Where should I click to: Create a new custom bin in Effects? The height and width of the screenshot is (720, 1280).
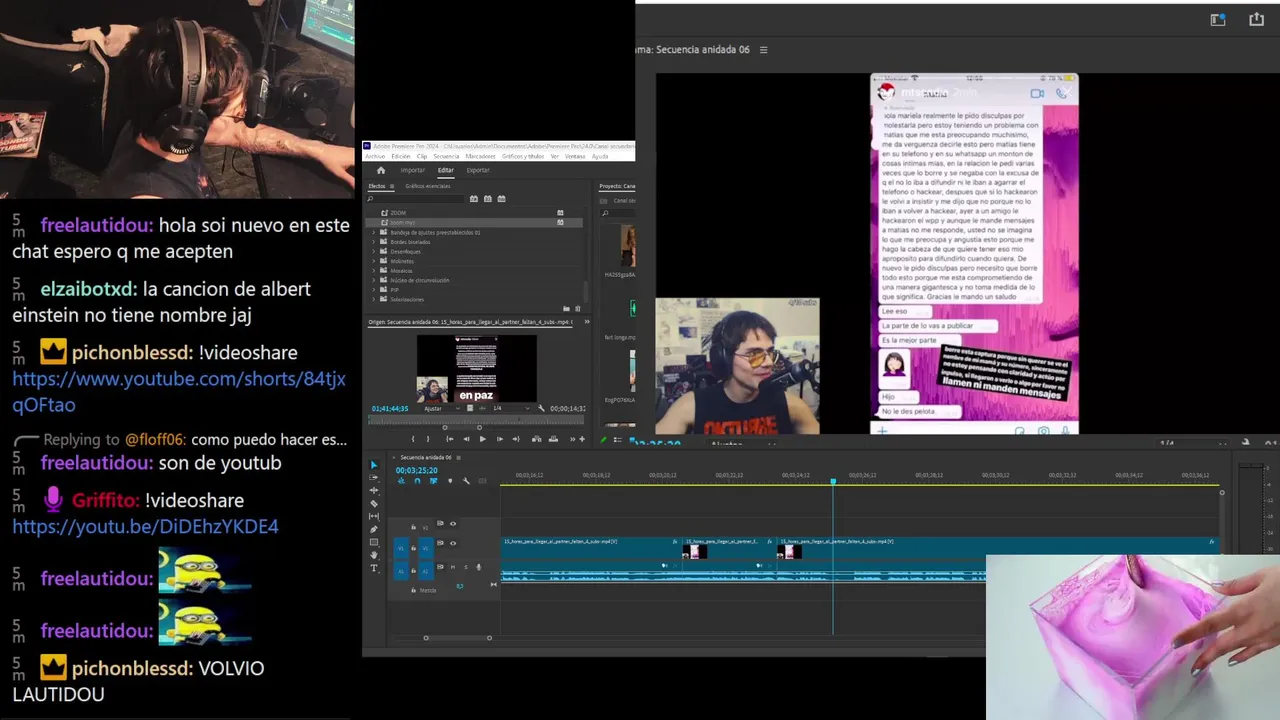pos(566,308)
